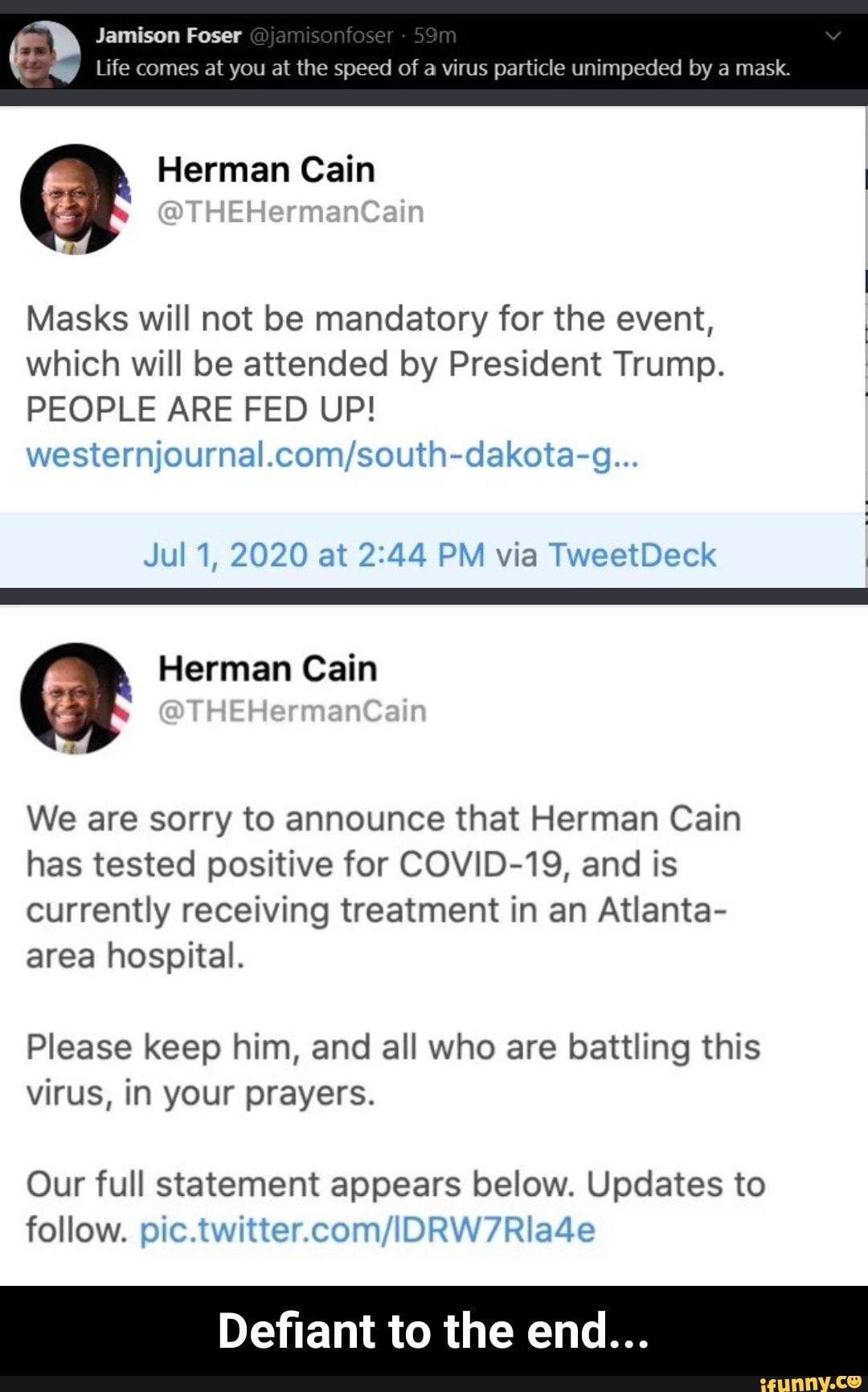Open Jamison Foser's display name link

click(168, 35)
